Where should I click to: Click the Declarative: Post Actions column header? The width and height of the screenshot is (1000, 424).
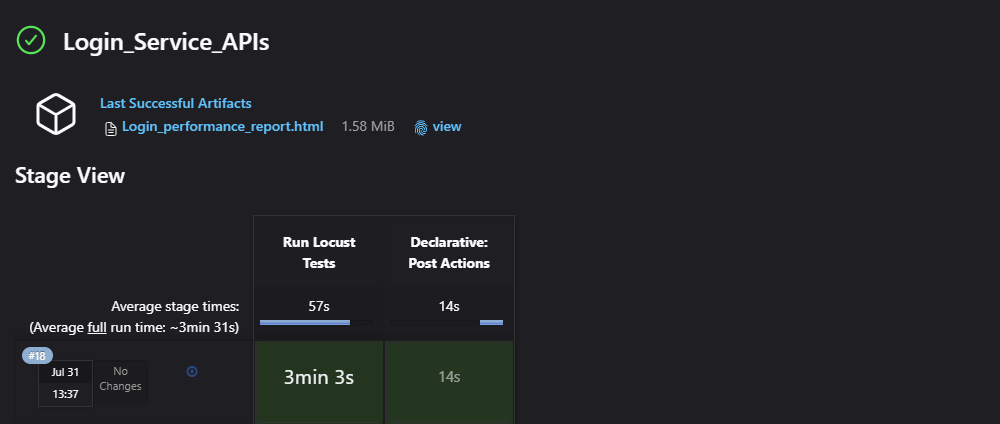click(449, 253)
